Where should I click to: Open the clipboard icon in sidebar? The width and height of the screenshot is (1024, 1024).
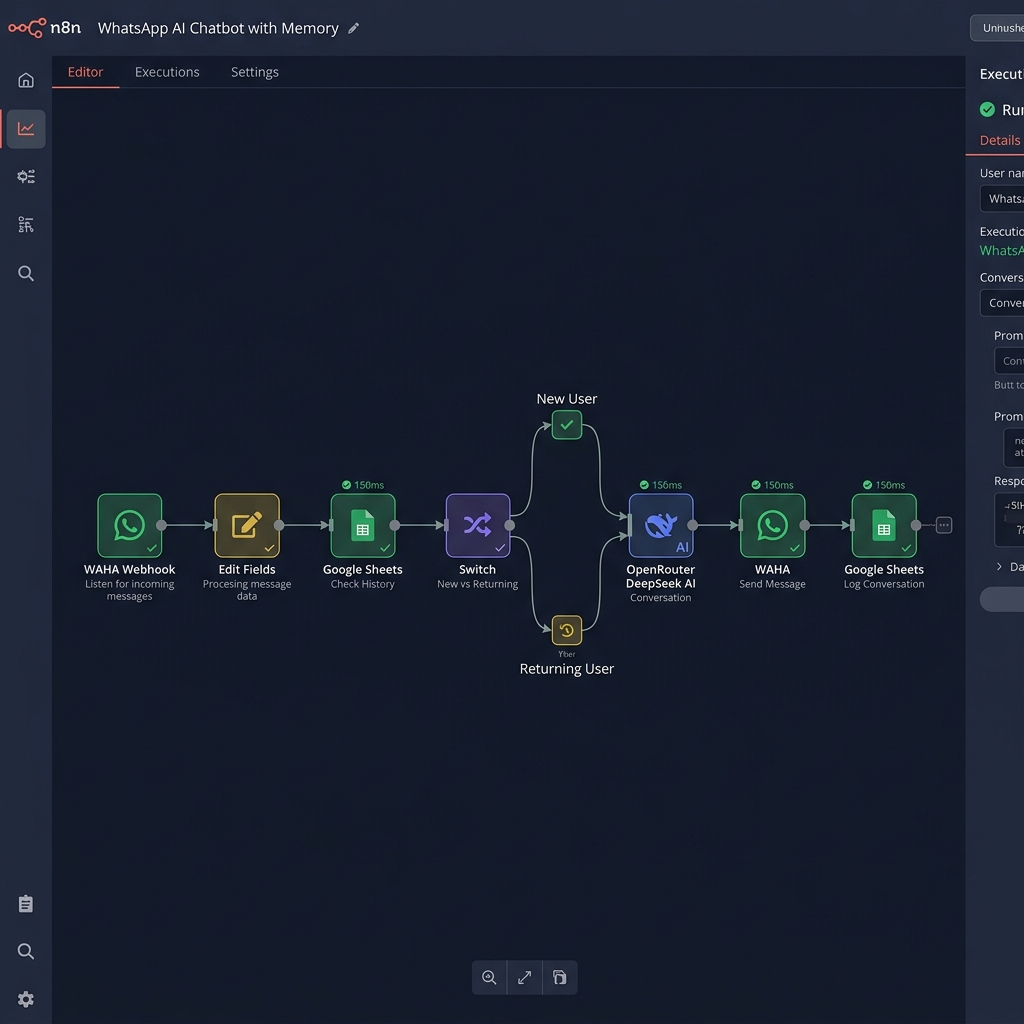(26, 904)
